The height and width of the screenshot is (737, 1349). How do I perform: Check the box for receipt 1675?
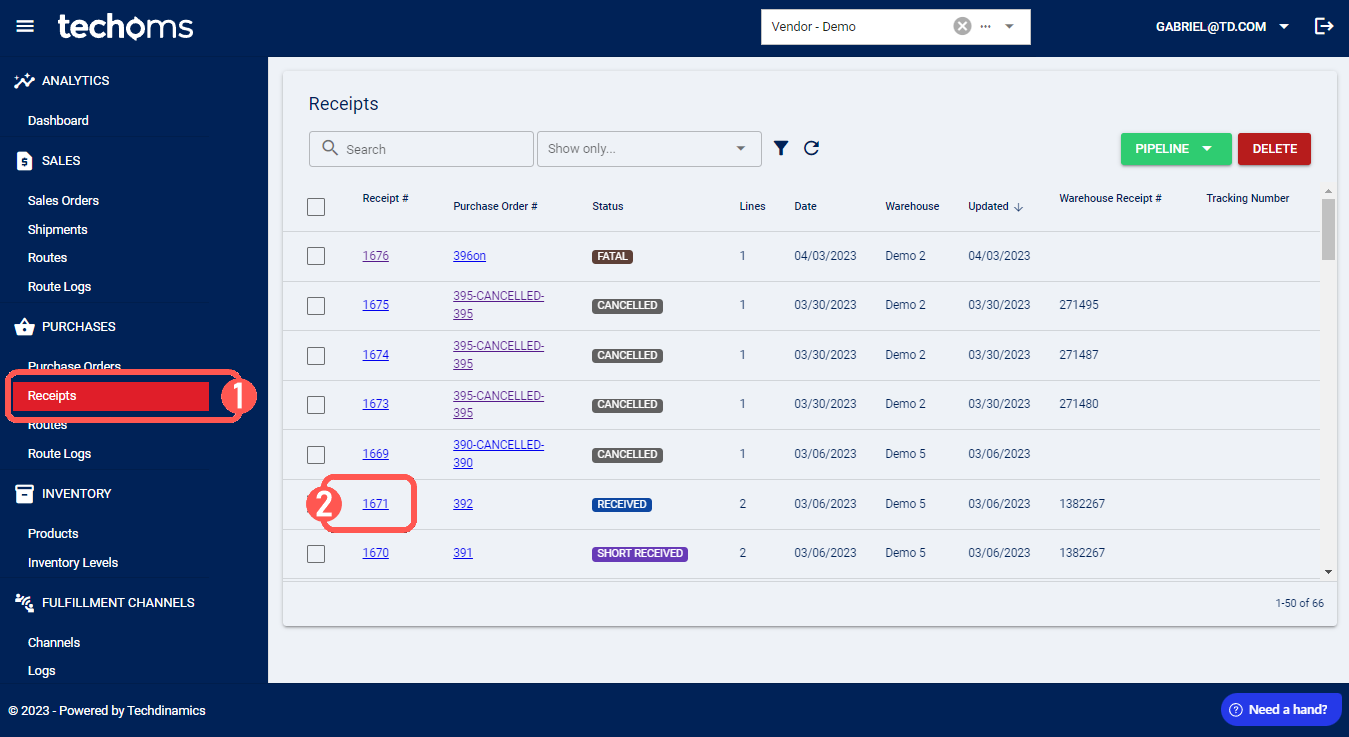tap(316, 306)
